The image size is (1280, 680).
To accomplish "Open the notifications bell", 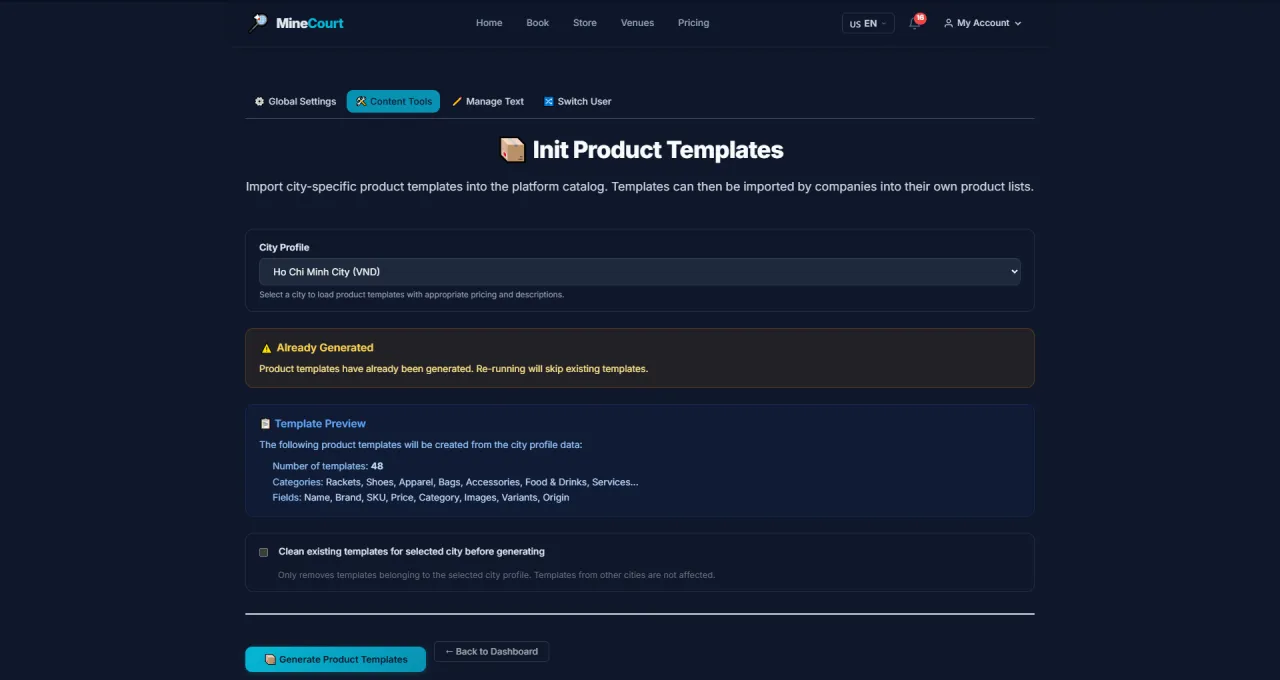I will (915, 23).
